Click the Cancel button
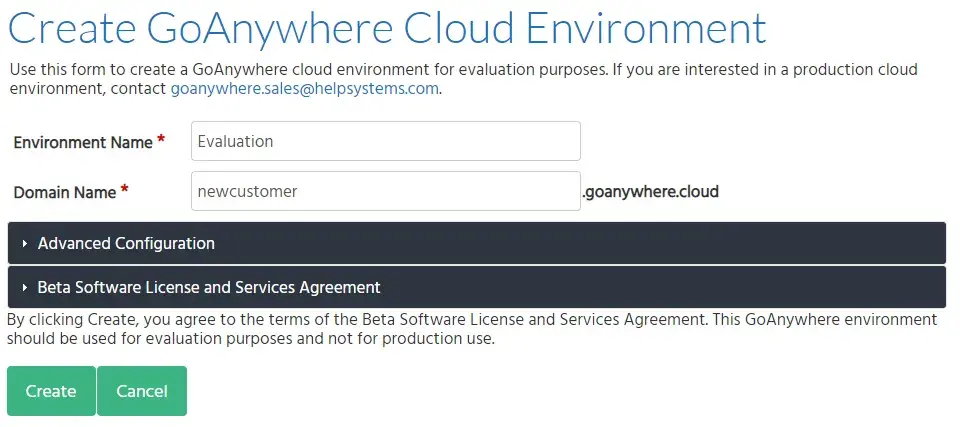Screen dimensions: 978x427 coord(142,391)
